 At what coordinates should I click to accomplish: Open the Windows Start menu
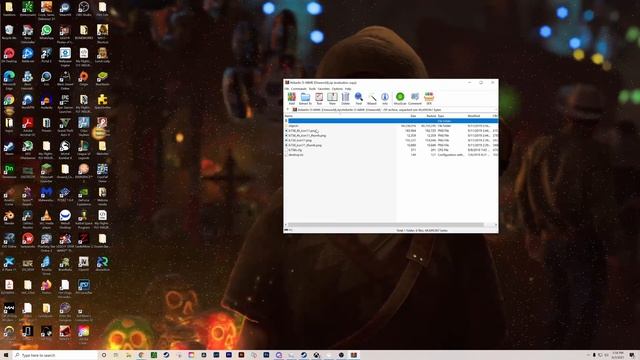(x=6, y=355)
